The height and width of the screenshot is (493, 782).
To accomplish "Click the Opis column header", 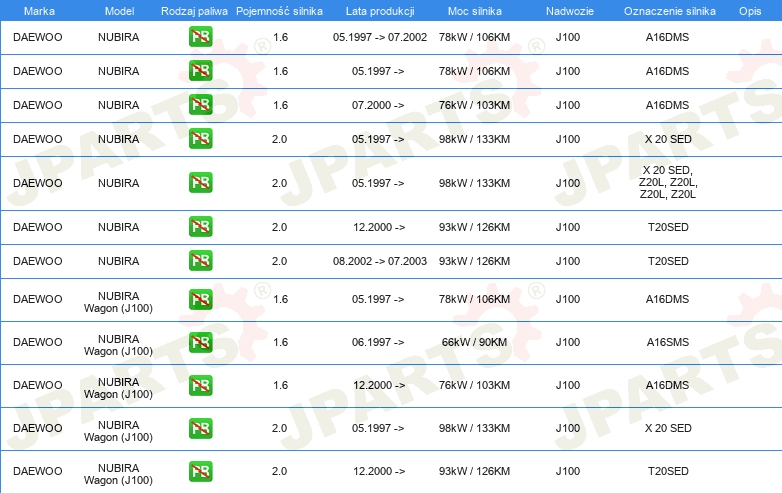I will (x=750, y=11).
